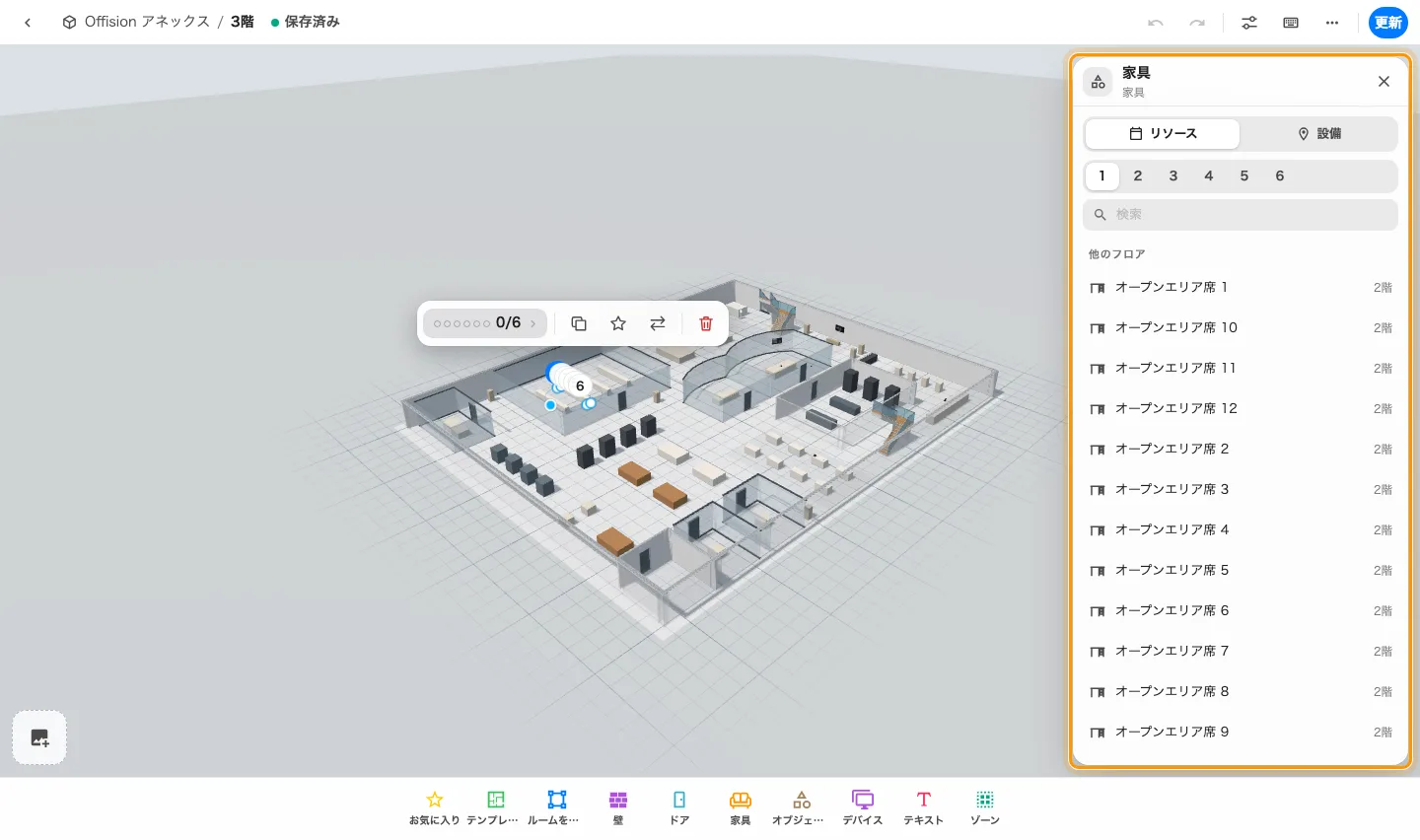Select オープンエリア席 7 in the list
Viewport: 1420px width, 840px height.
click(x=1241, y=652)
